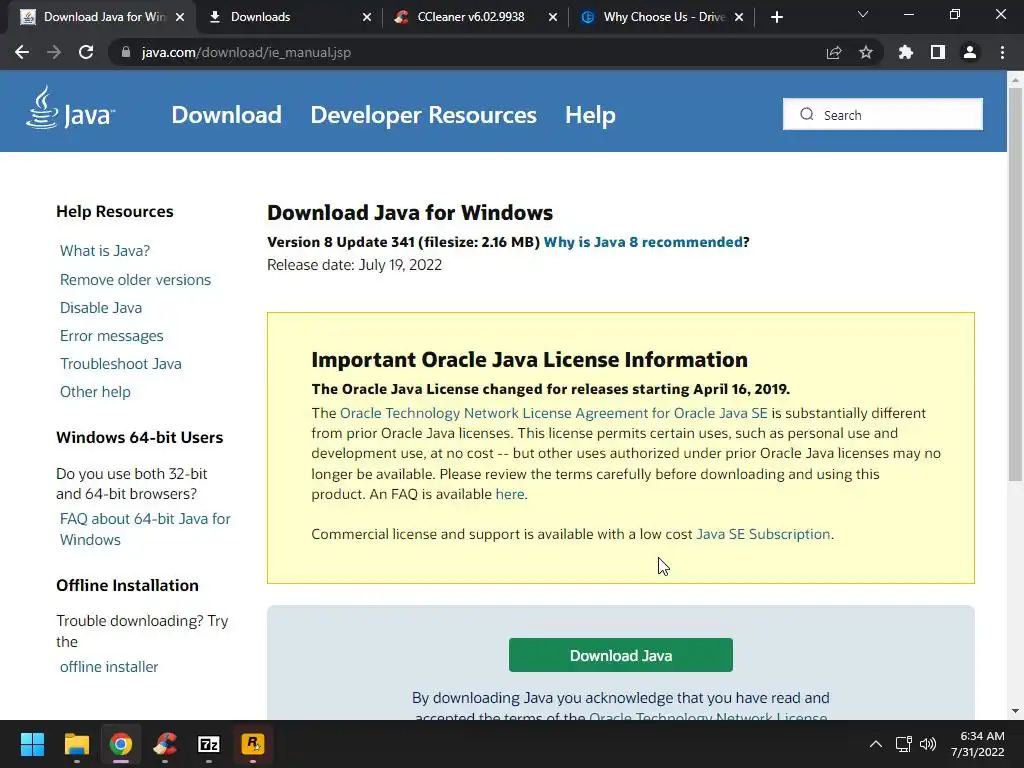Screen dimensions: 1024x768
Task: Switch to the Downloads tab
Action: click(289, 17)
